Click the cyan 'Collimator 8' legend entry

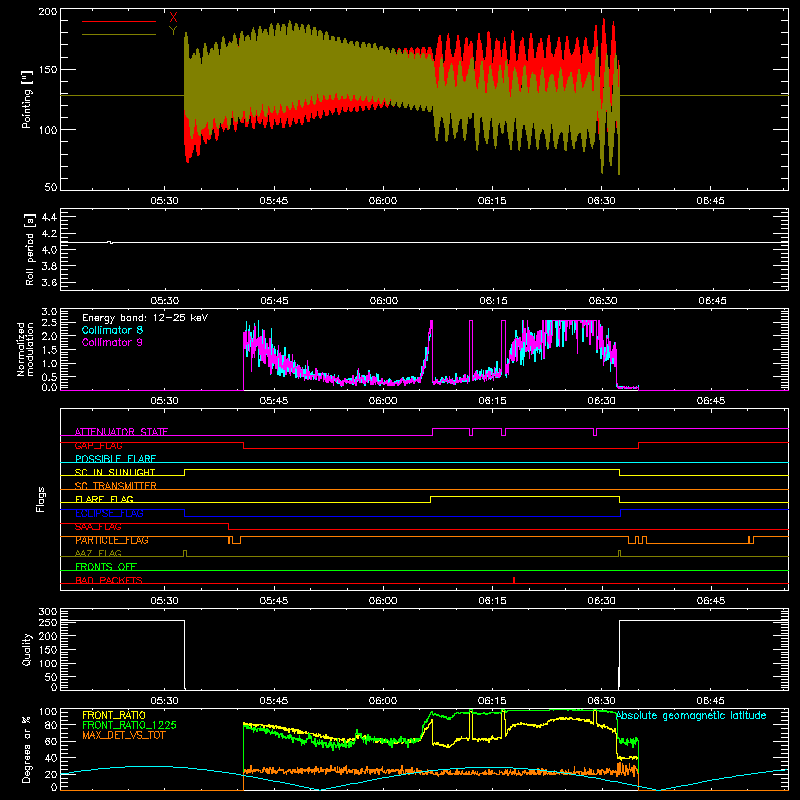[x=112, y=330]
